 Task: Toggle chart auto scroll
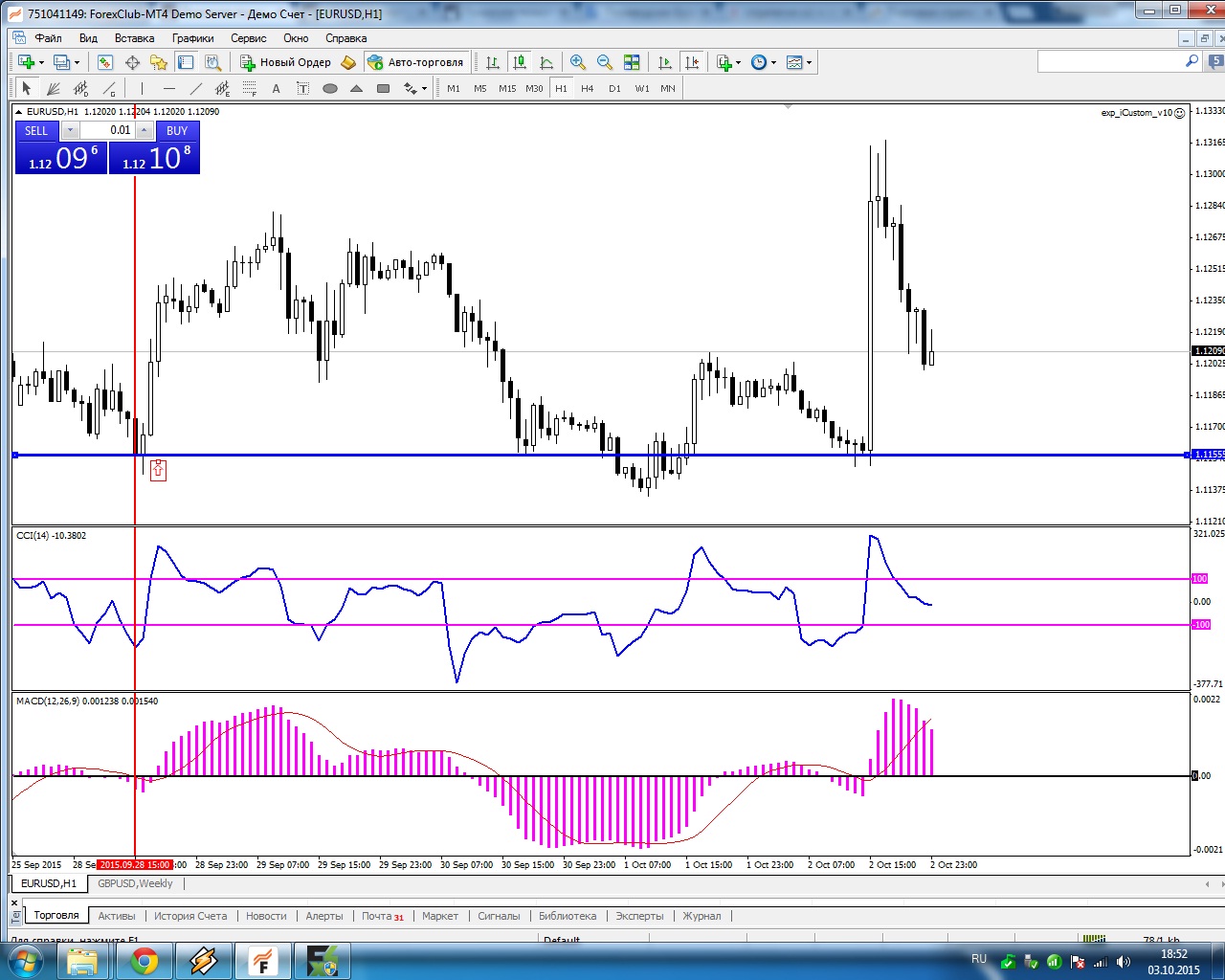tap(665, 62)
